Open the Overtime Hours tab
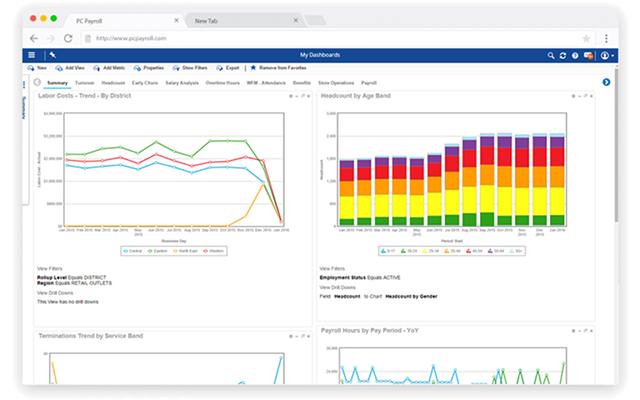This screenshot has height=400, width=640. [x=222, y=83]
